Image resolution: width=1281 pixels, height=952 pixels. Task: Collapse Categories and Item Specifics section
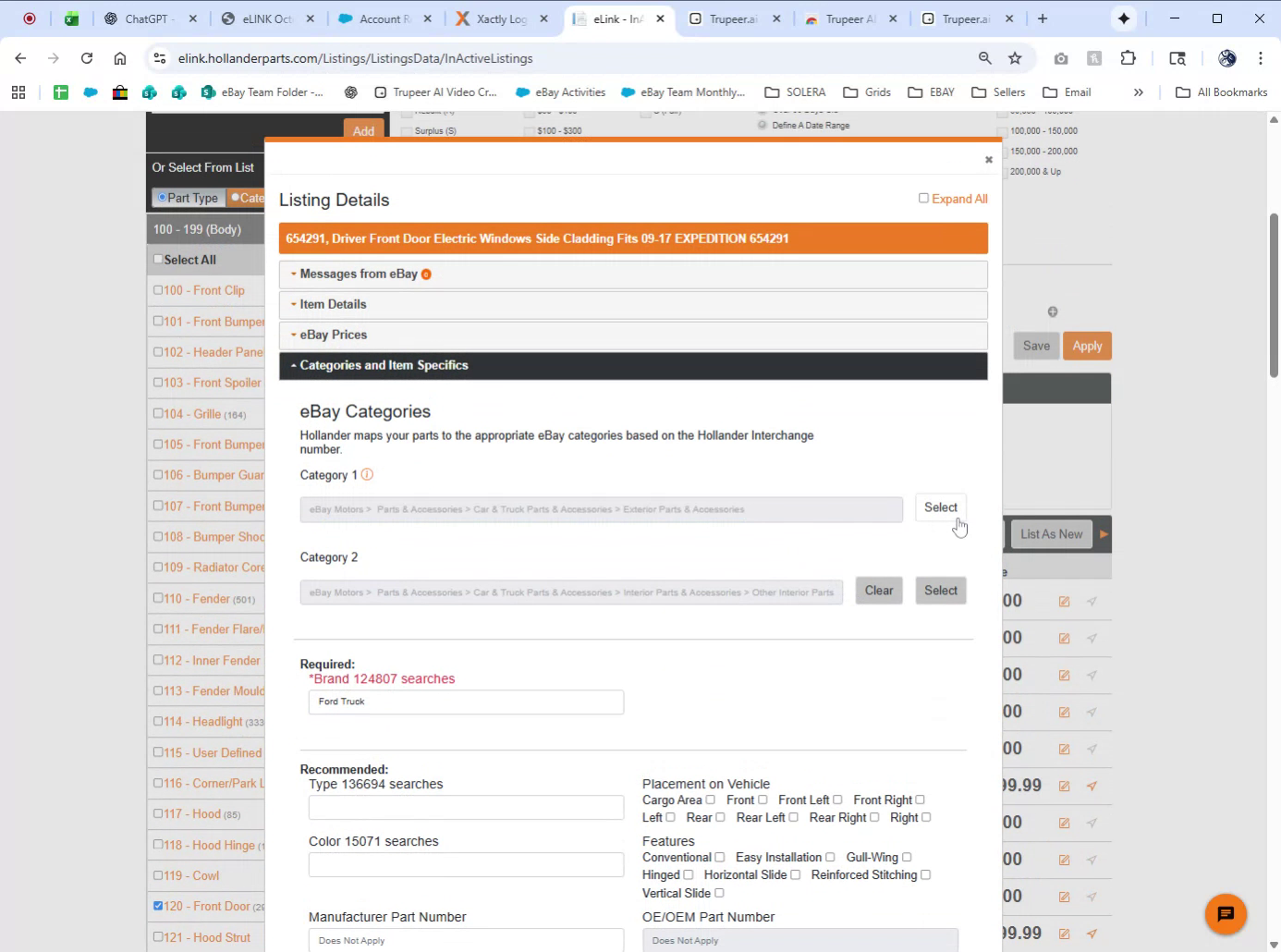[633, 366]
